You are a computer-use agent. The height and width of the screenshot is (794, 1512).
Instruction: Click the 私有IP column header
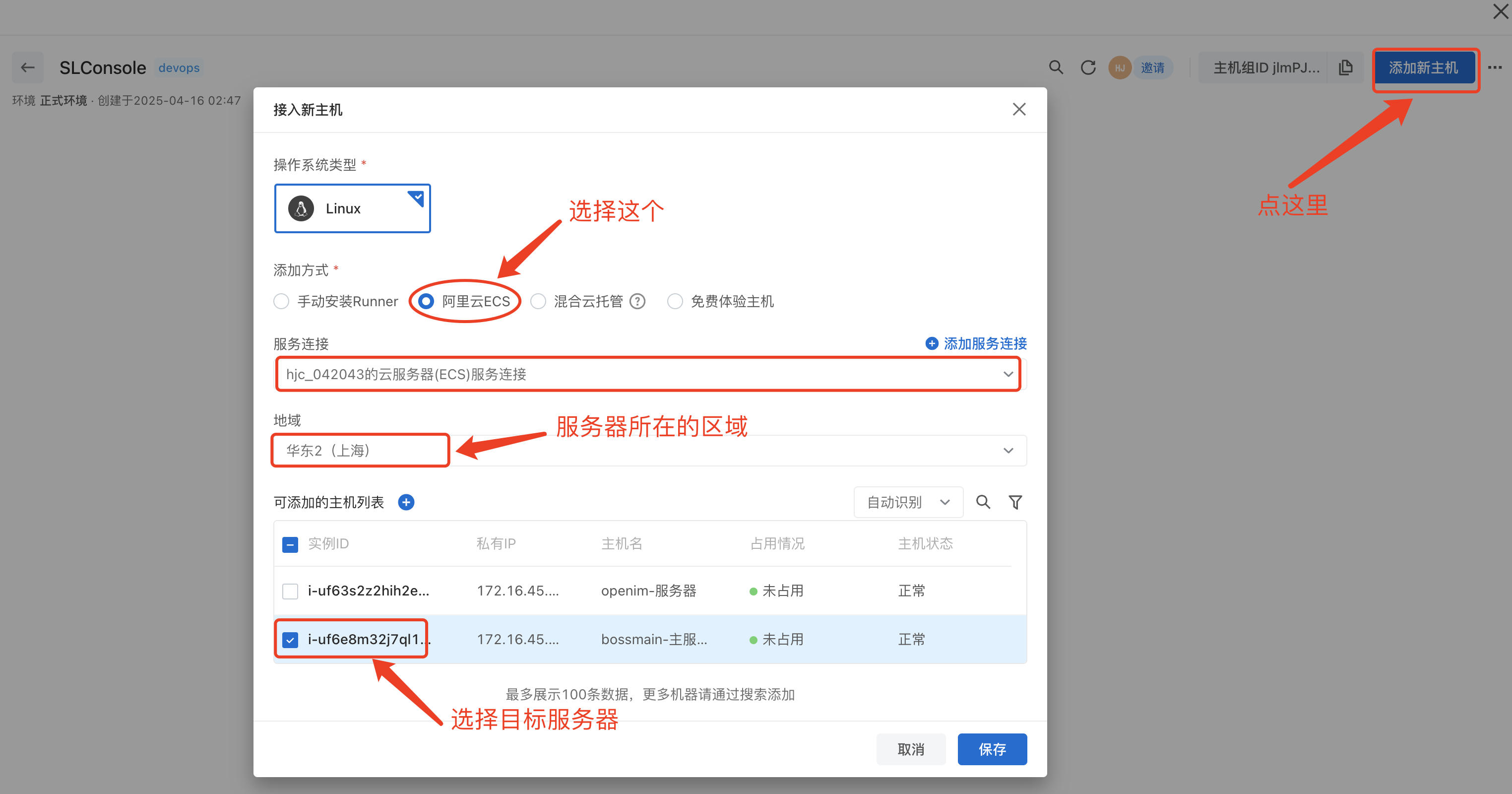click(x=496, y=544)
